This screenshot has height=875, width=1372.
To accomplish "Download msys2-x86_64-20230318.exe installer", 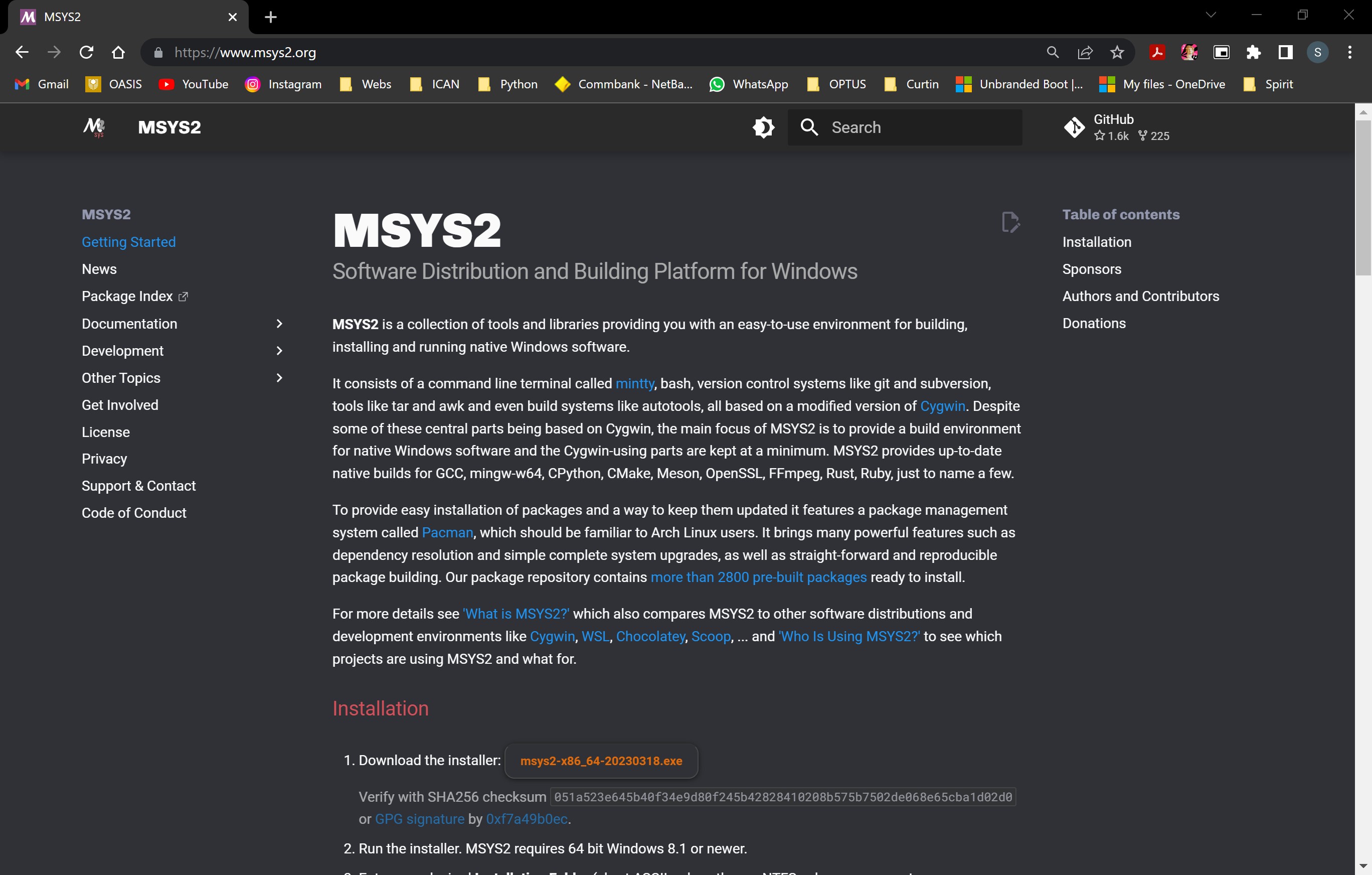I will click(601, 761).
